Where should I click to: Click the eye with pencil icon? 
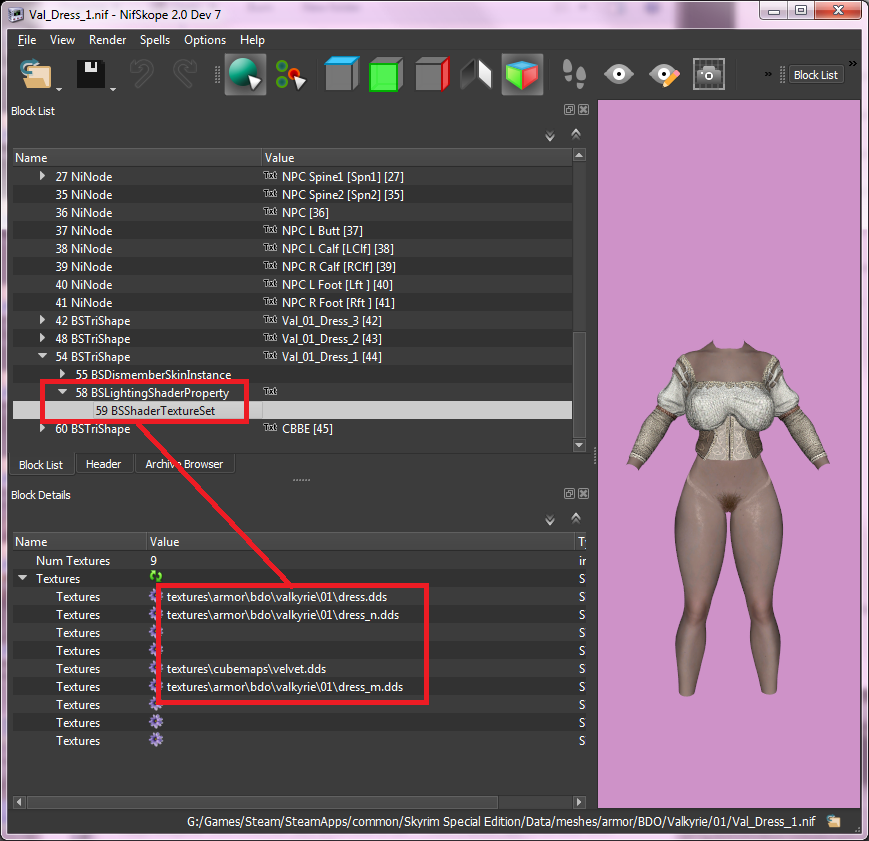[x=664, y=75]
